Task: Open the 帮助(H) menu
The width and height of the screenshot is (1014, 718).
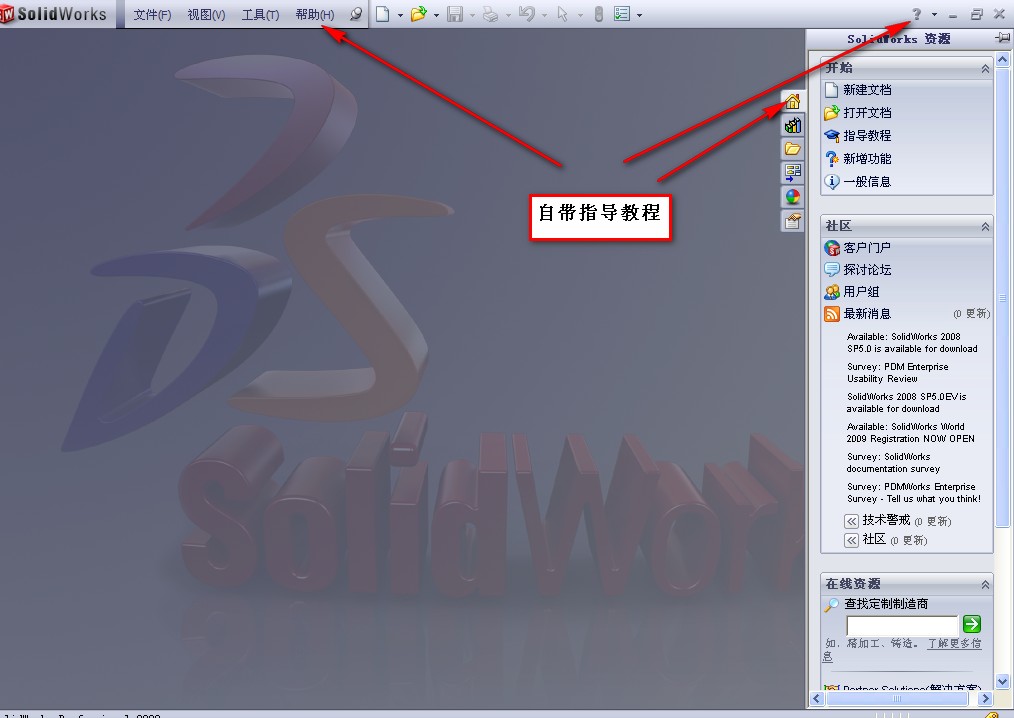Action: pyautogui.click(x=314, y=14)
